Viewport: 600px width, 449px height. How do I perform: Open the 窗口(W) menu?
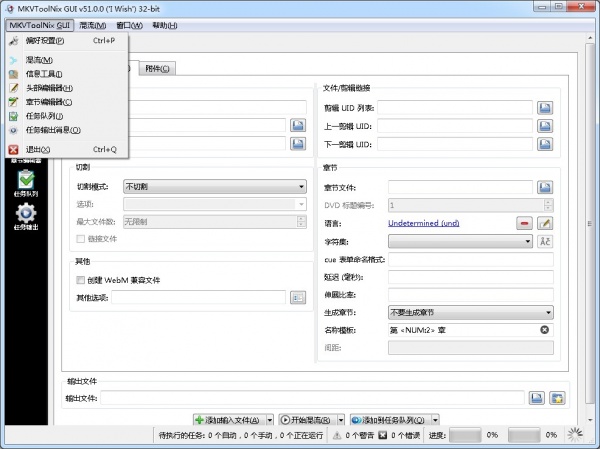(x=129, y=26)
